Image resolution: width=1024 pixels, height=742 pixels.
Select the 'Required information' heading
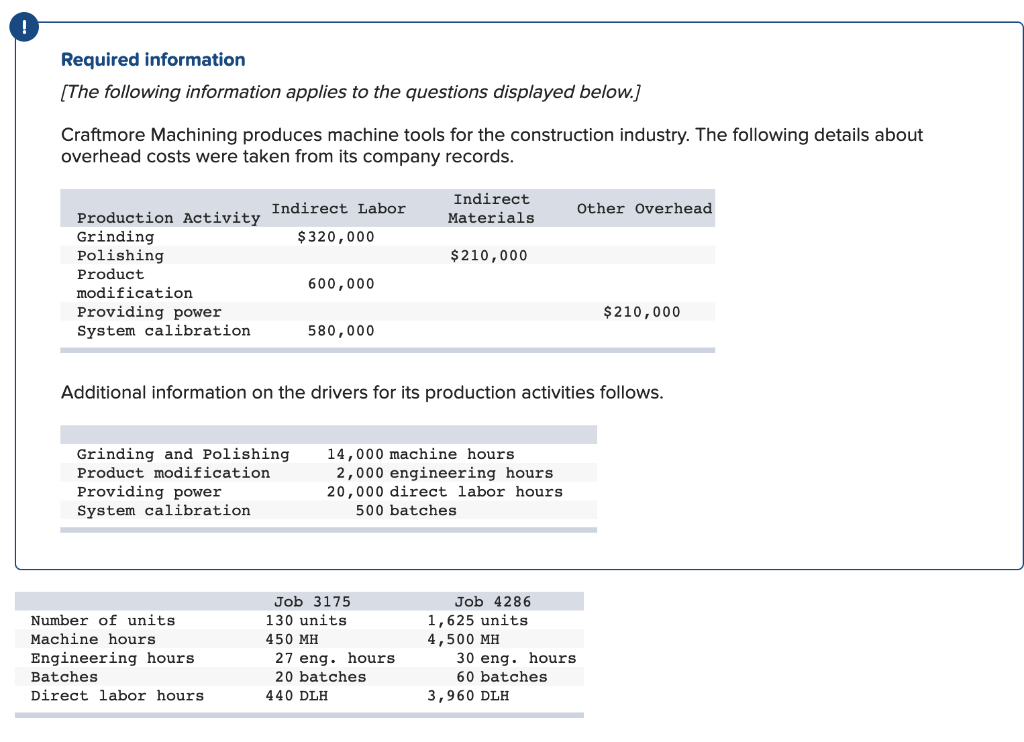click(x=153, y=59)
